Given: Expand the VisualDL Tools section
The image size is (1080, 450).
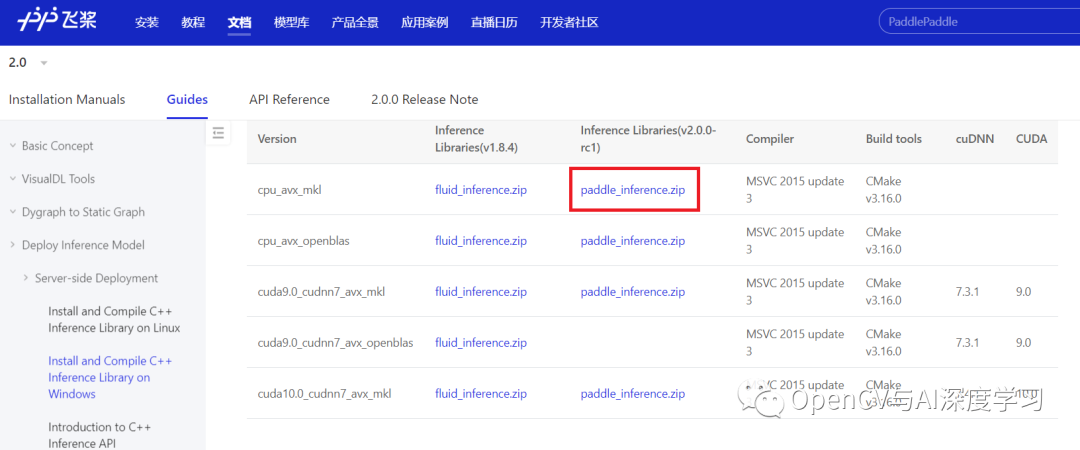Looking at the screenshot, I should [52, 179].
